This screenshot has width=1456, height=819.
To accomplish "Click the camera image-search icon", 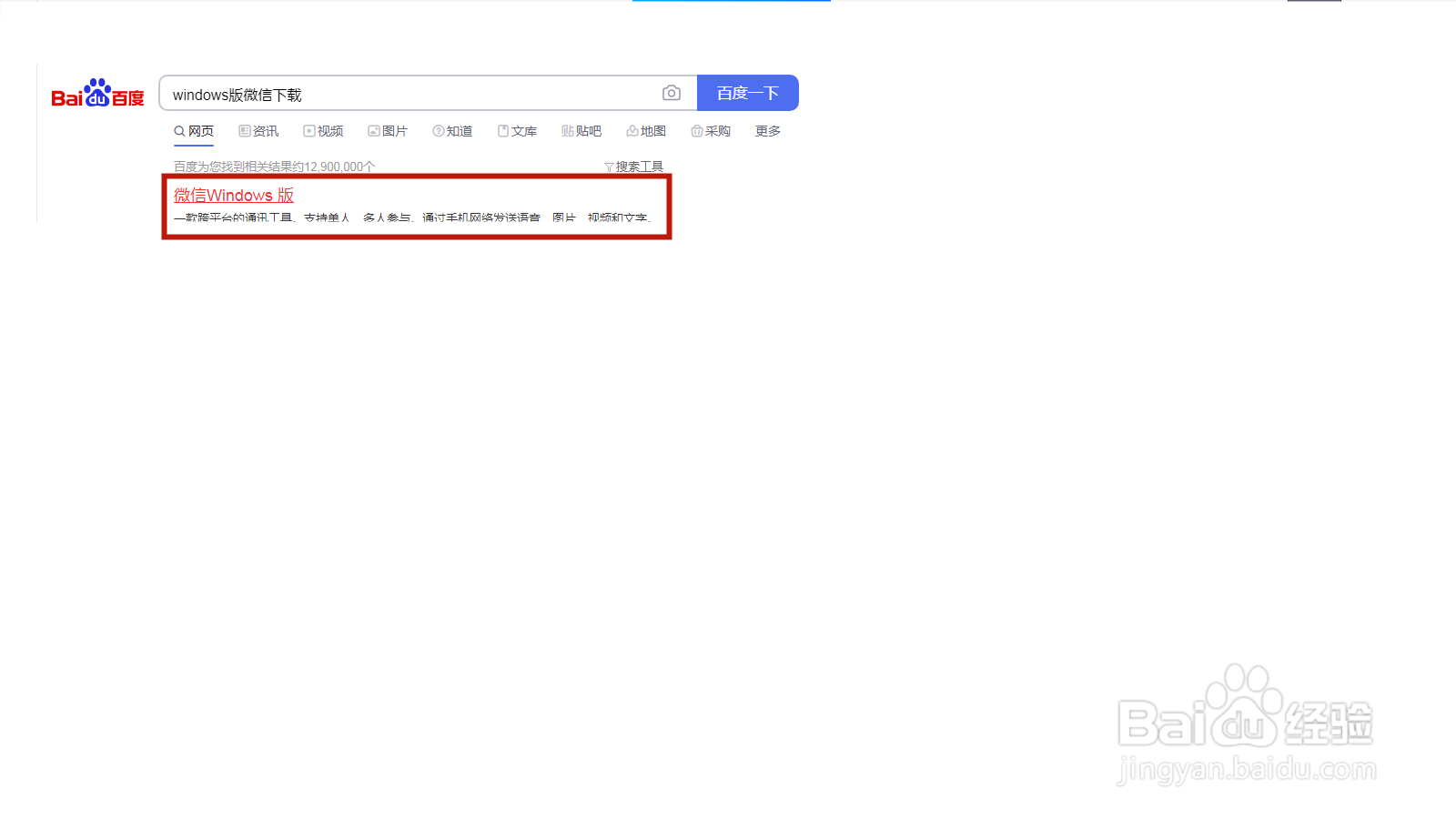I will 672,93.
